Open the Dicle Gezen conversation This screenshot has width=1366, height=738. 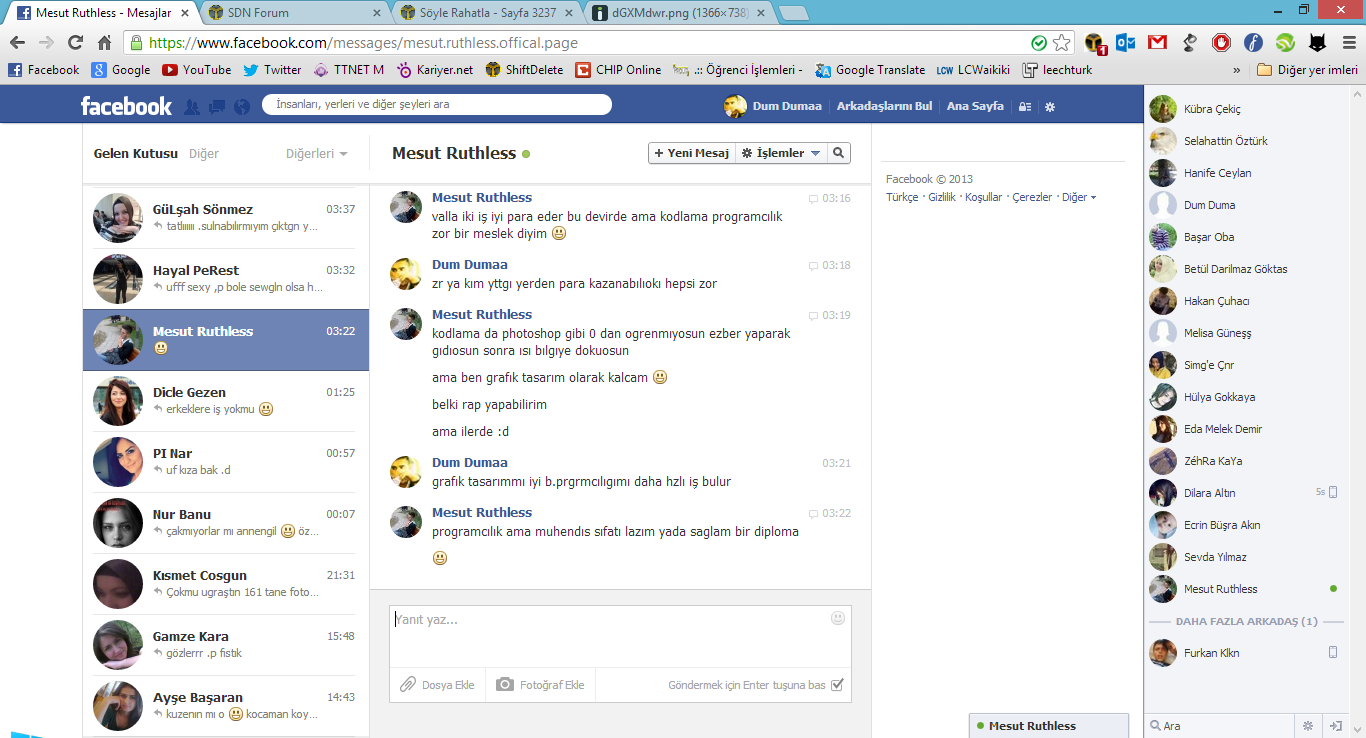coord(226,400)
